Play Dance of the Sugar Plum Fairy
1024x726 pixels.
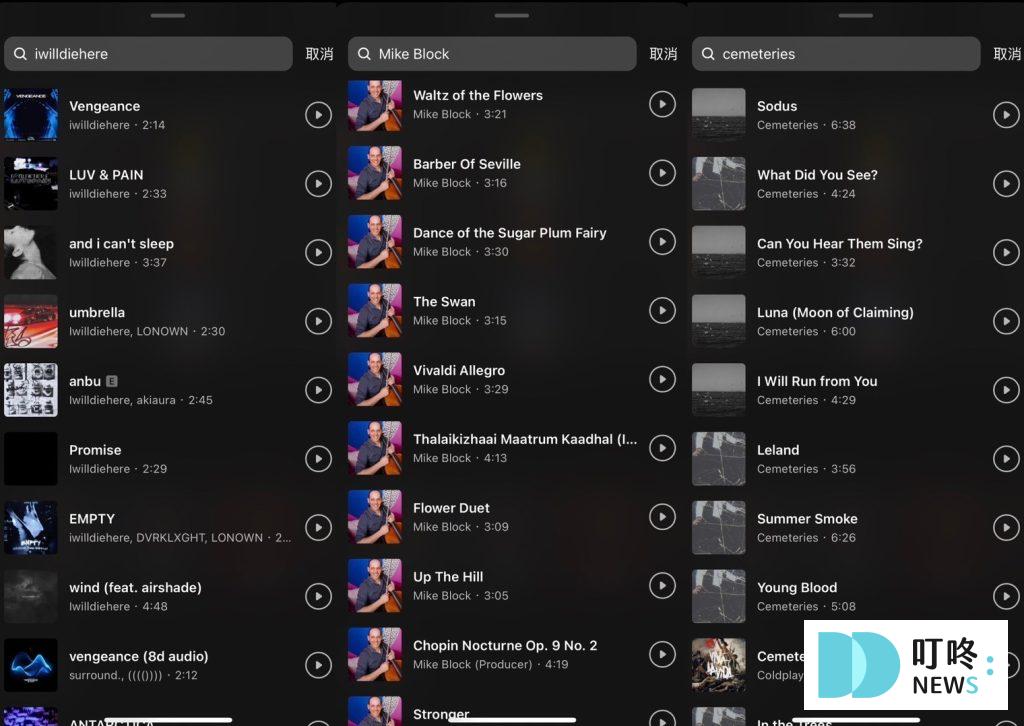pyautogui.click(x=662, y=242)
